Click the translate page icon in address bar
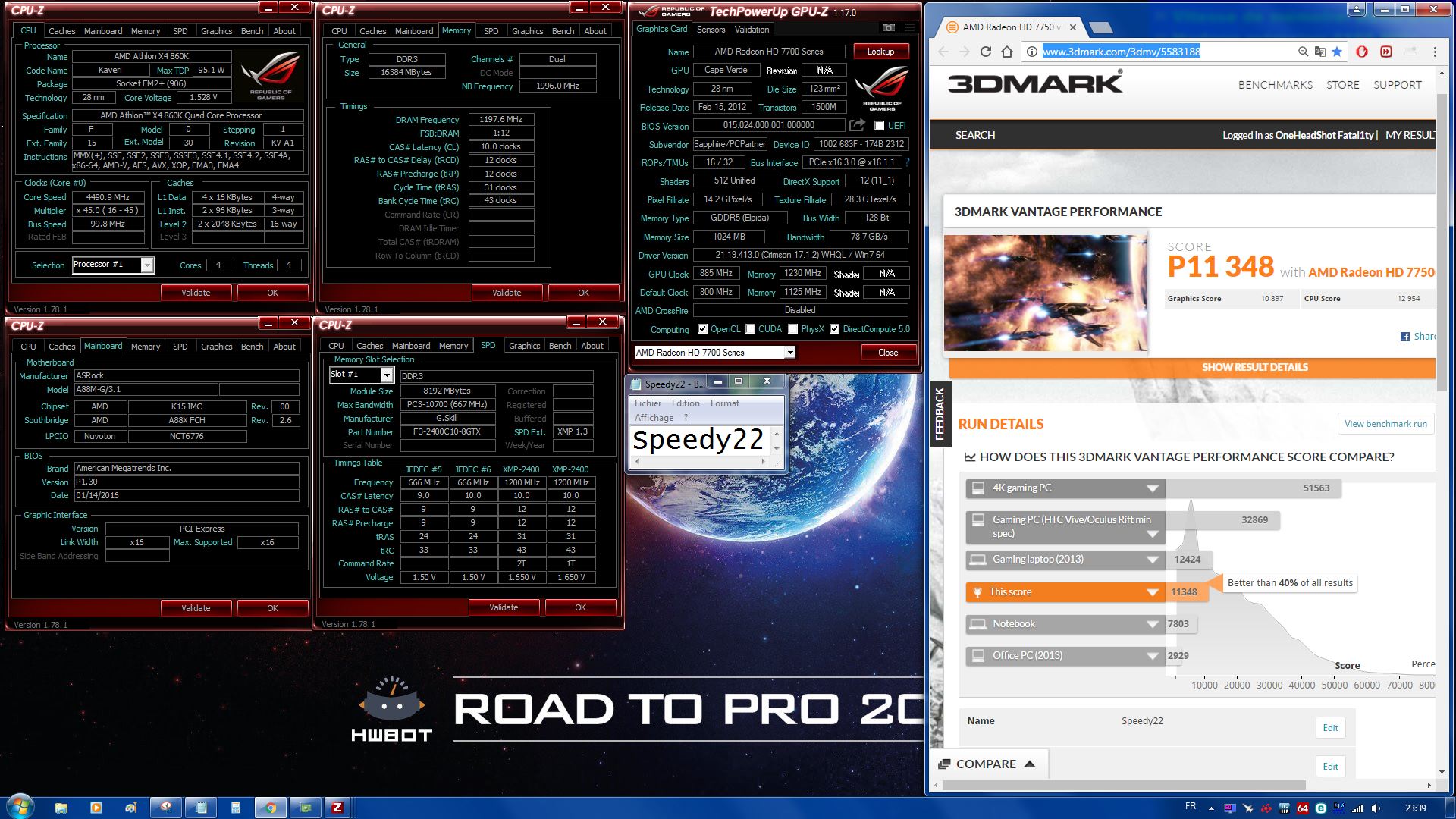 point(1320,52)
